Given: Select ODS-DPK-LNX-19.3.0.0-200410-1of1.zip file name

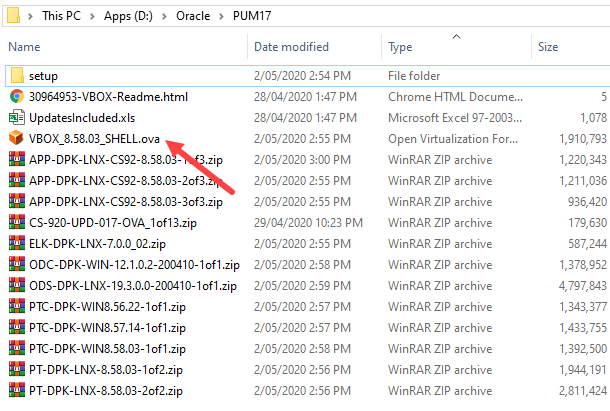Looking at the screenshot, I should (133, 286).
